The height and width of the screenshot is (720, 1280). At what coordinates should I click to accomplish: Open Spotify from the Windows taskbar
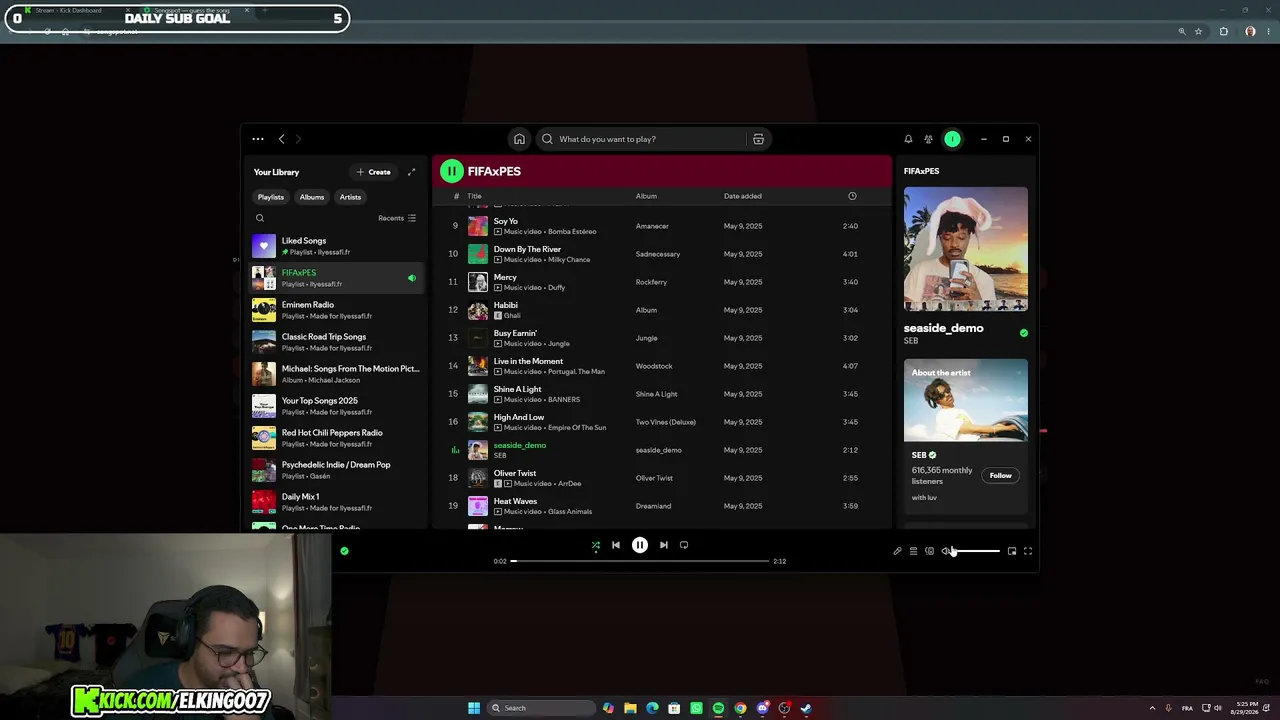click(x=718, y=708)
